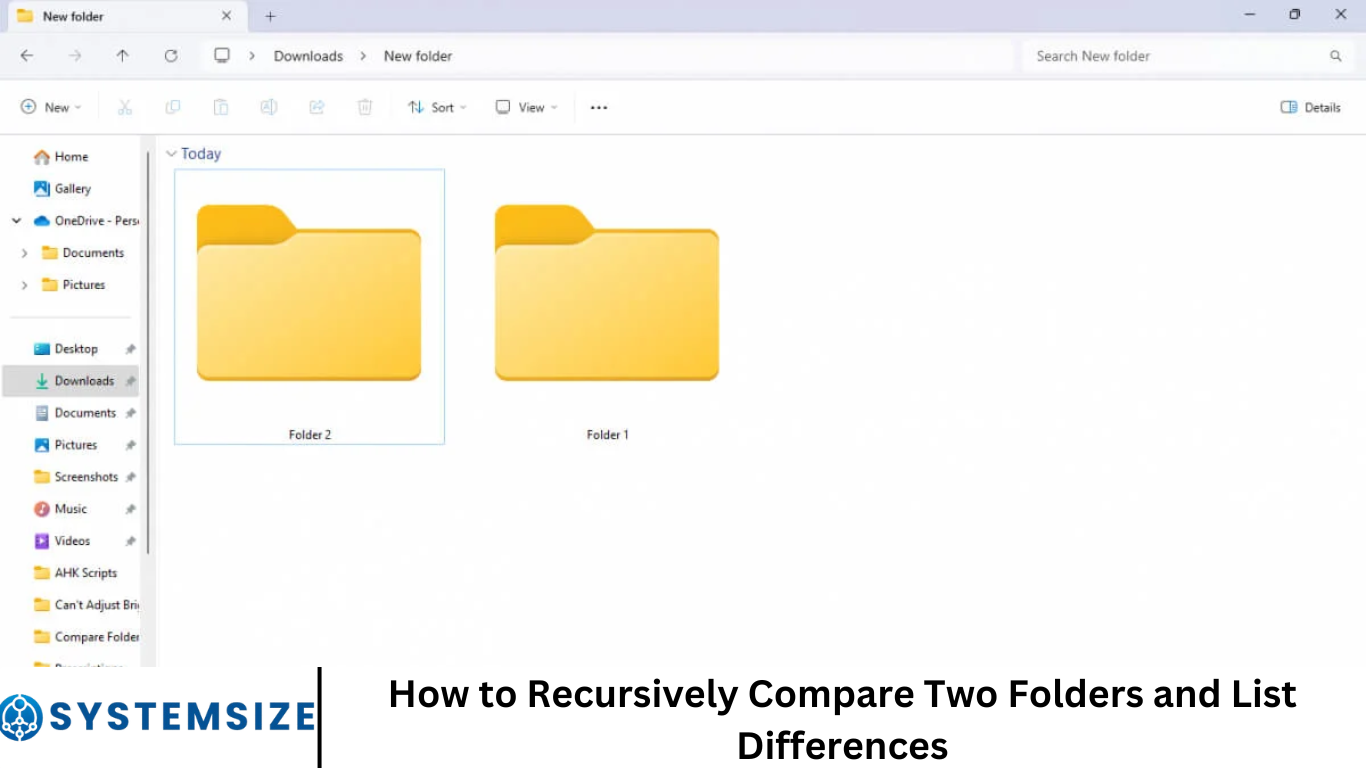Open pinned Downloads in sidebar

(71, 381)
